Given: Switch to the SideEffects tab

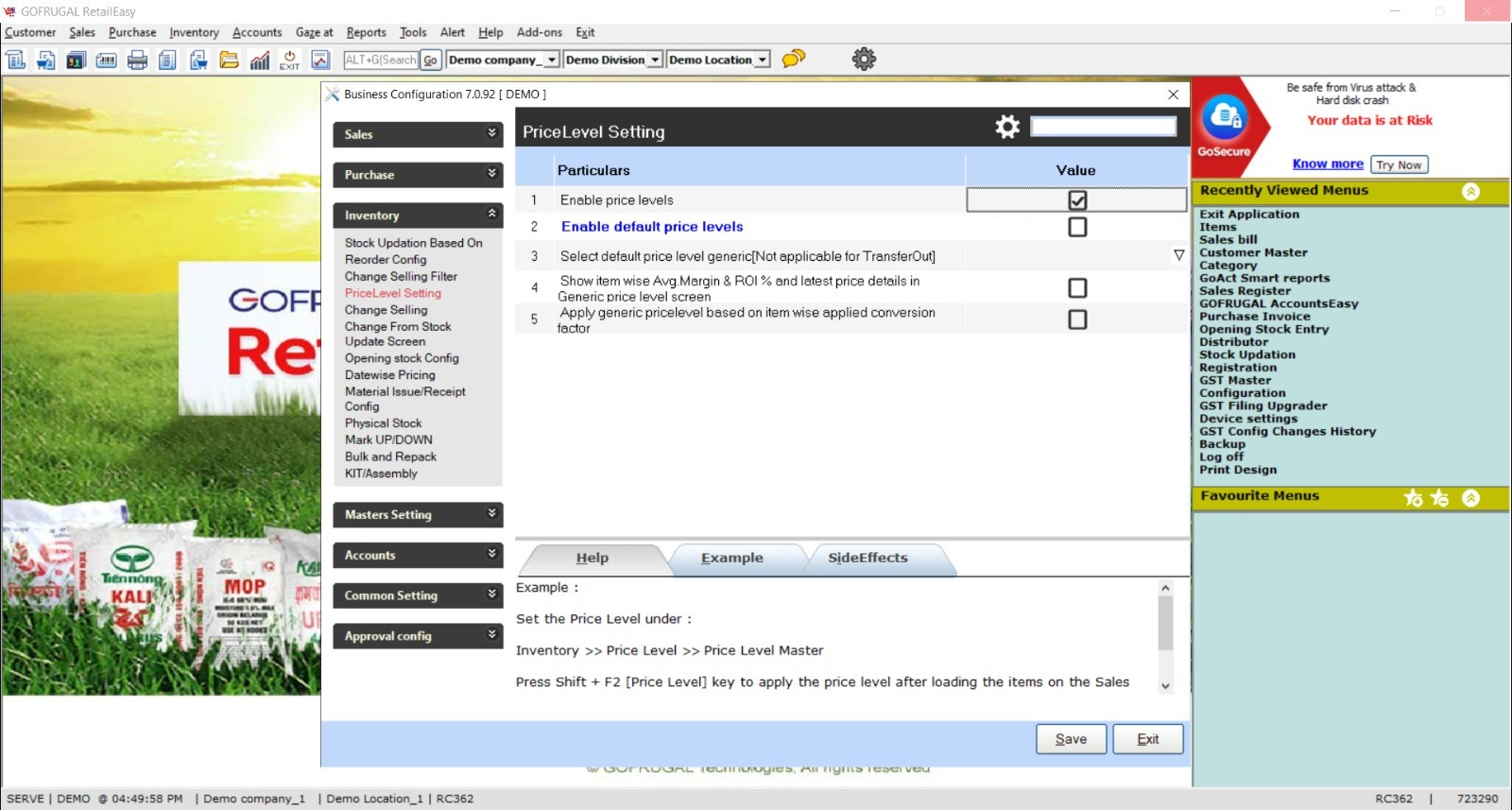Looking at the screenshot, I should click(x=868, y=559).
